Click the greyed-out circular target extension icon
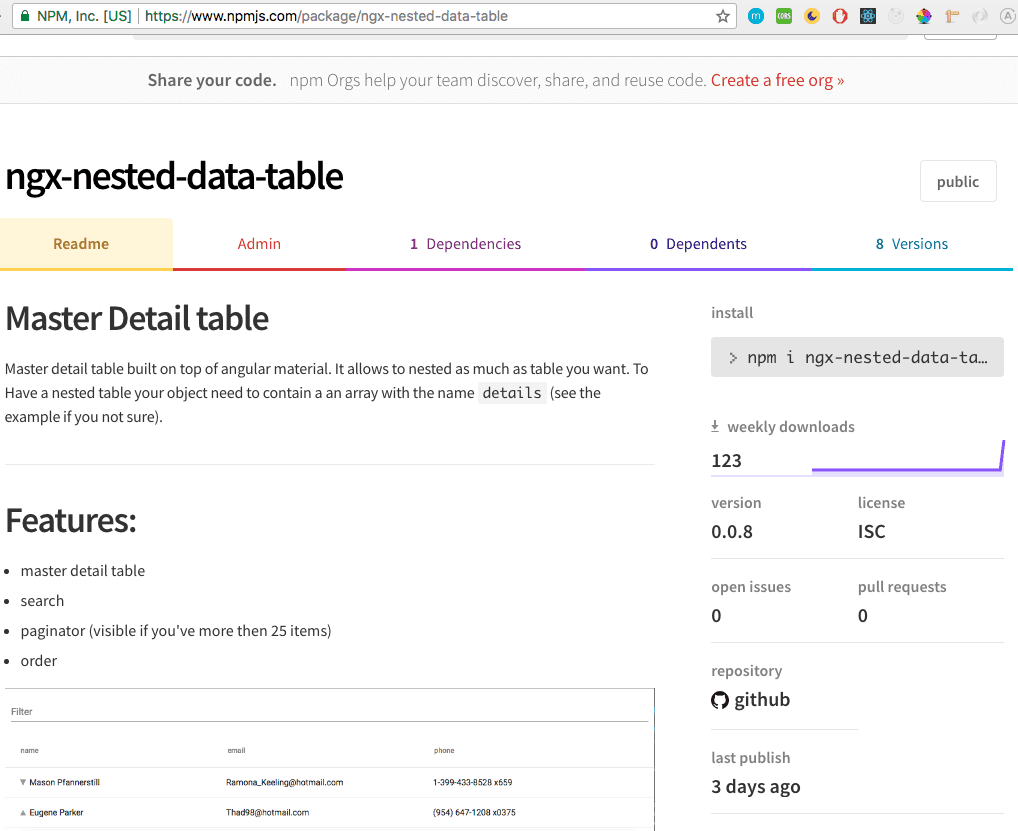This screenshot has height=831, width=1018. click(896, 16)
